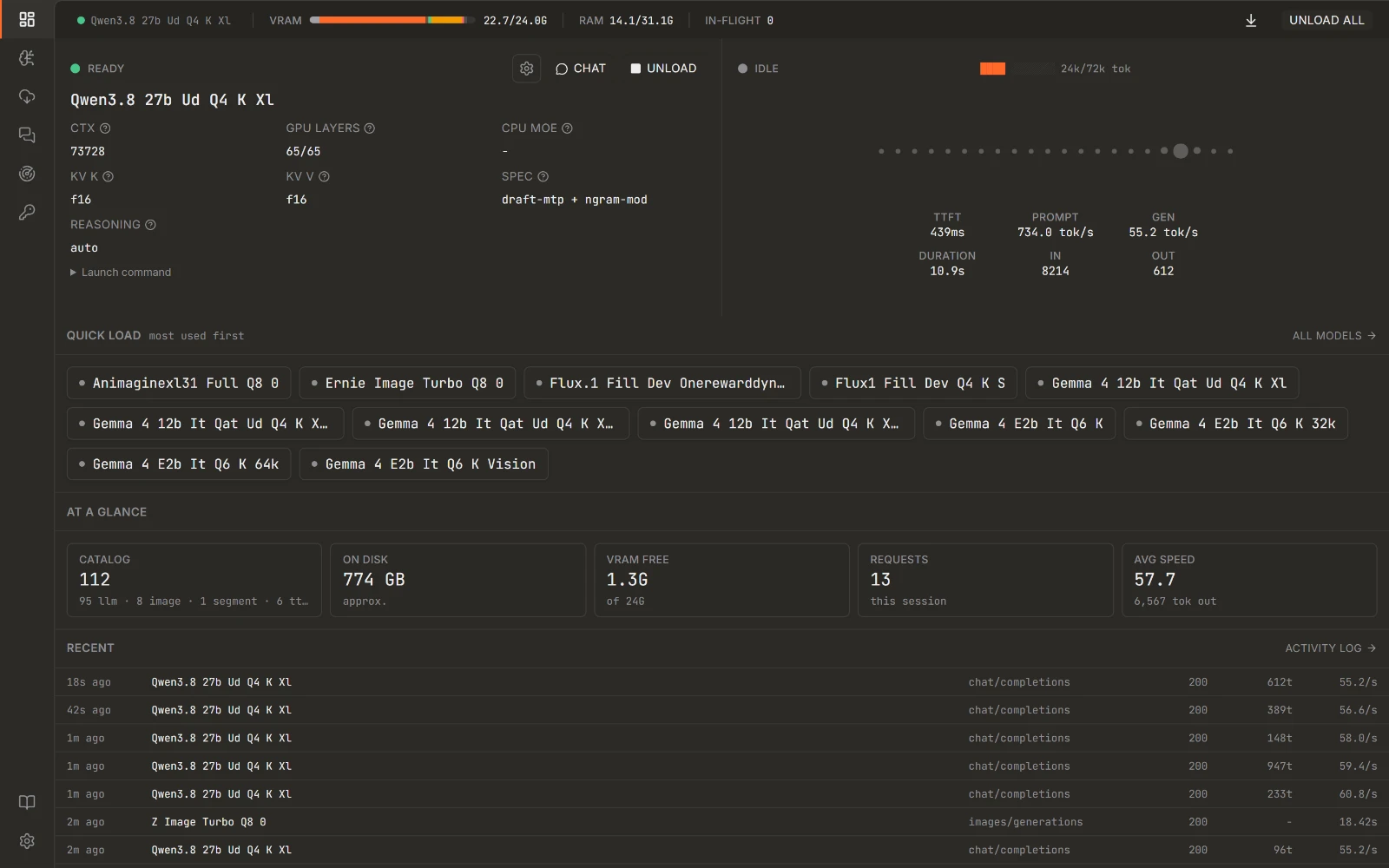1389x868 pixels.
Task: Click the download arrow icon in top bar
Action: click(x=1251, y=20)
